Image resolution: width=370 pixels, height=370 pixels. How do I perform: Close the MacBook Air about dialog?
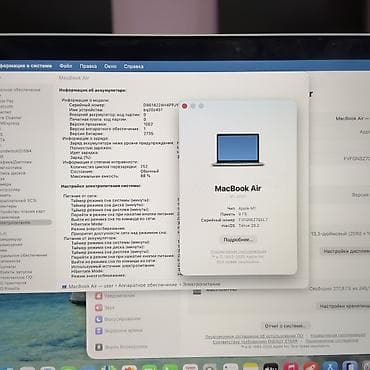pos(185,106)
